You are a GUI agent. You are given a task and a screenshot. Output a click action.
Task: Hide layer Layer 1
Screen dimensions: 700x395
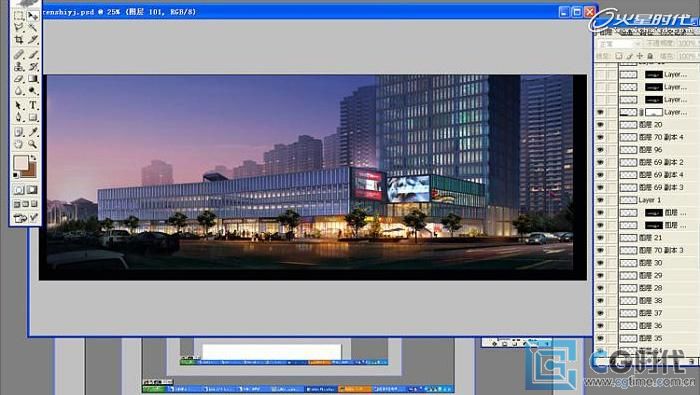(x=600, y=200)
